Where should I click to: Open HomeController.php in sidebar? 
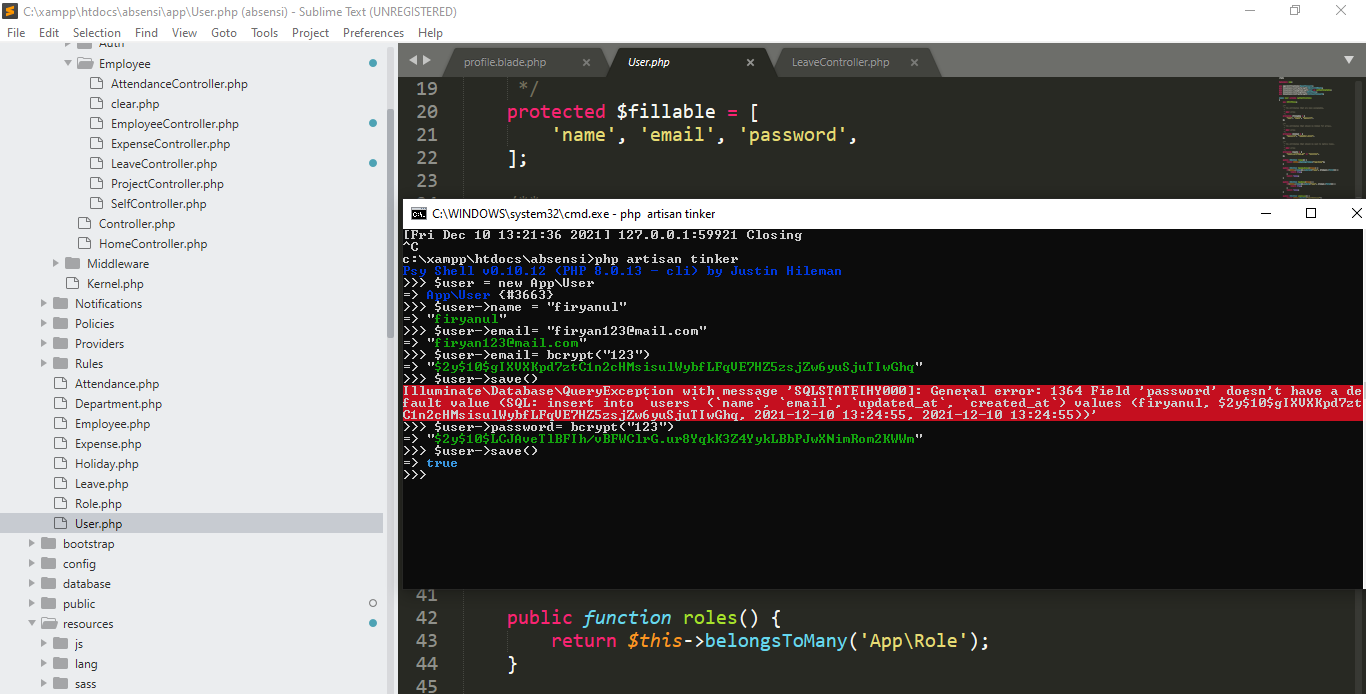click(153, 244)
